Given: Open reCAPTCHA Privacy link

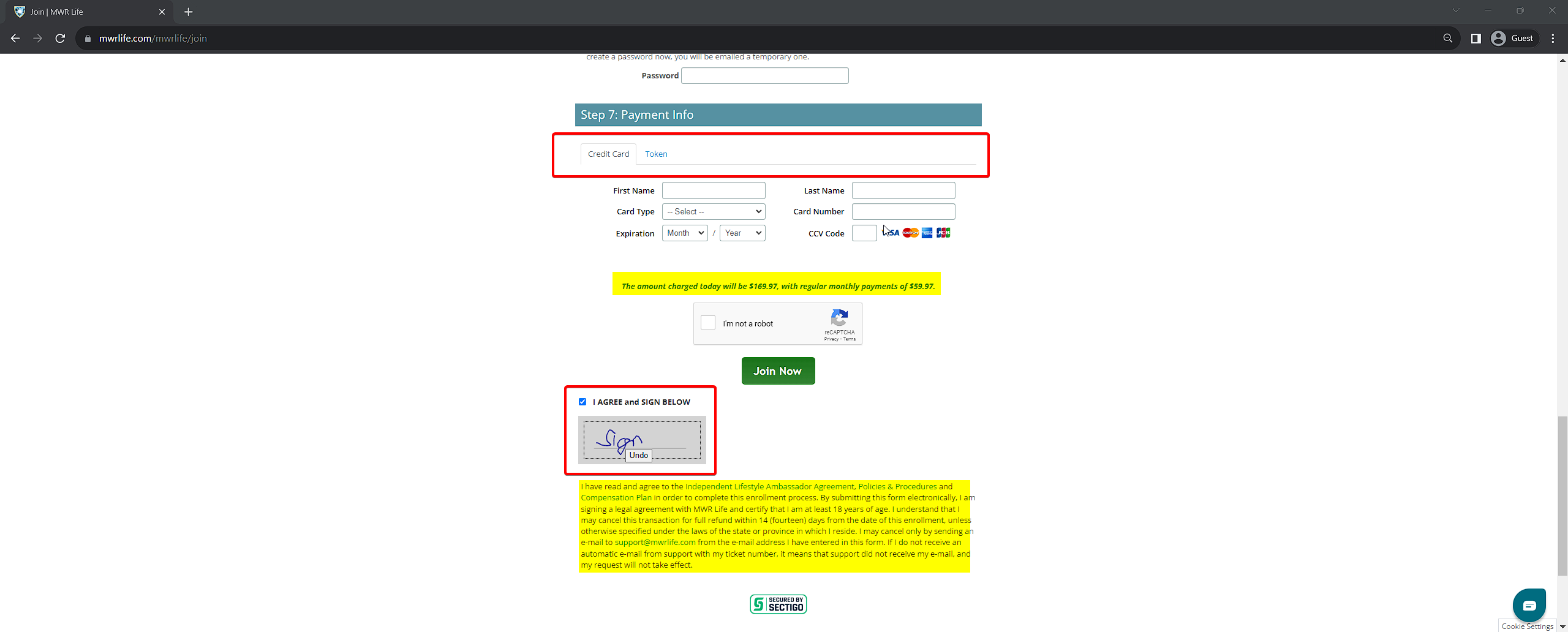Looking at the screenshot, I should coord(831,339).
